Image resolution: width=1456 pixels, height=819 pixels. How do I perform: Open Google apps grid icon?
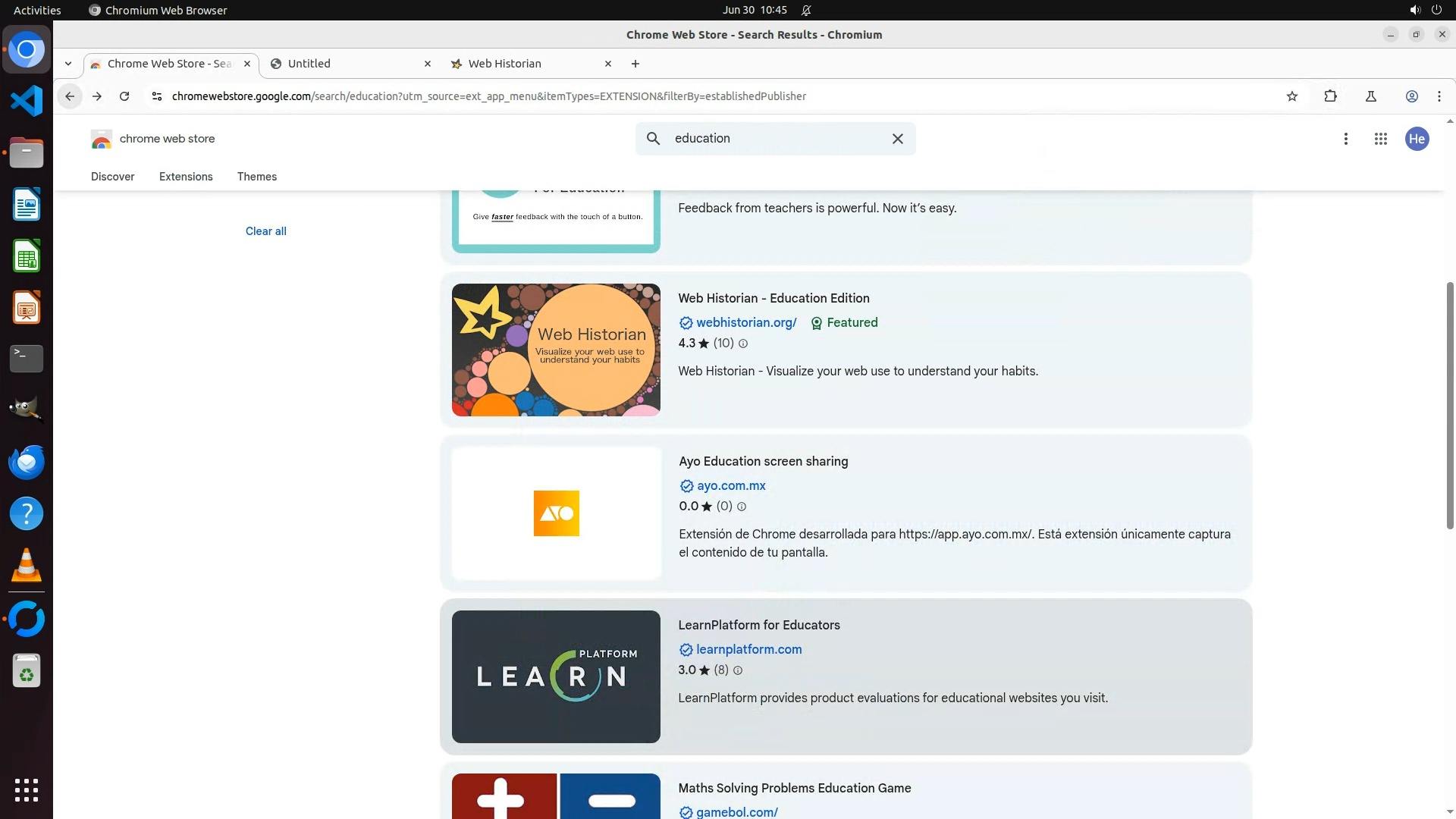1380,139
